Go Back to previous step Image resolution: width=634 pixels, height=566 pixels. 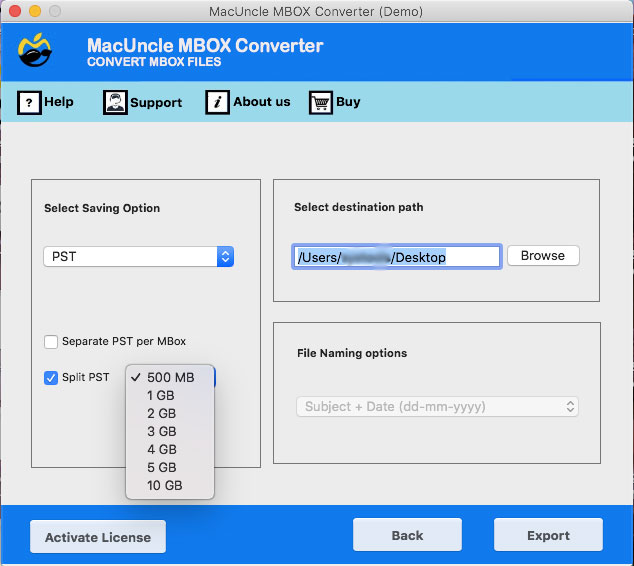[407, 535]
